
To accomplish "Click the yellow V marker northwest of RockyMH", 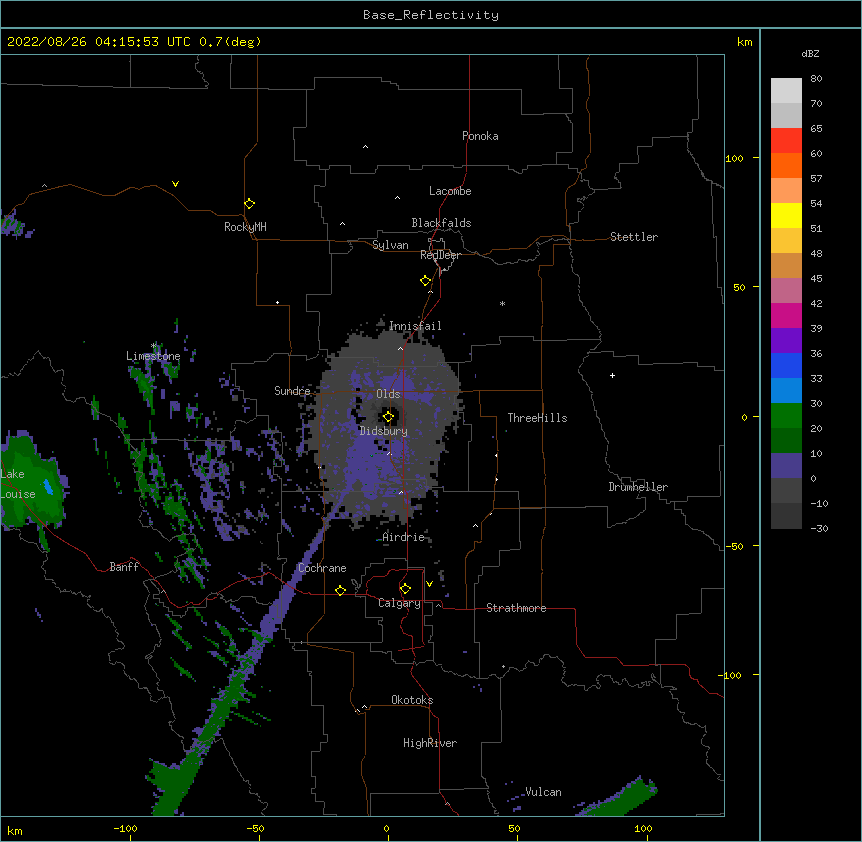I will (175, 184).
